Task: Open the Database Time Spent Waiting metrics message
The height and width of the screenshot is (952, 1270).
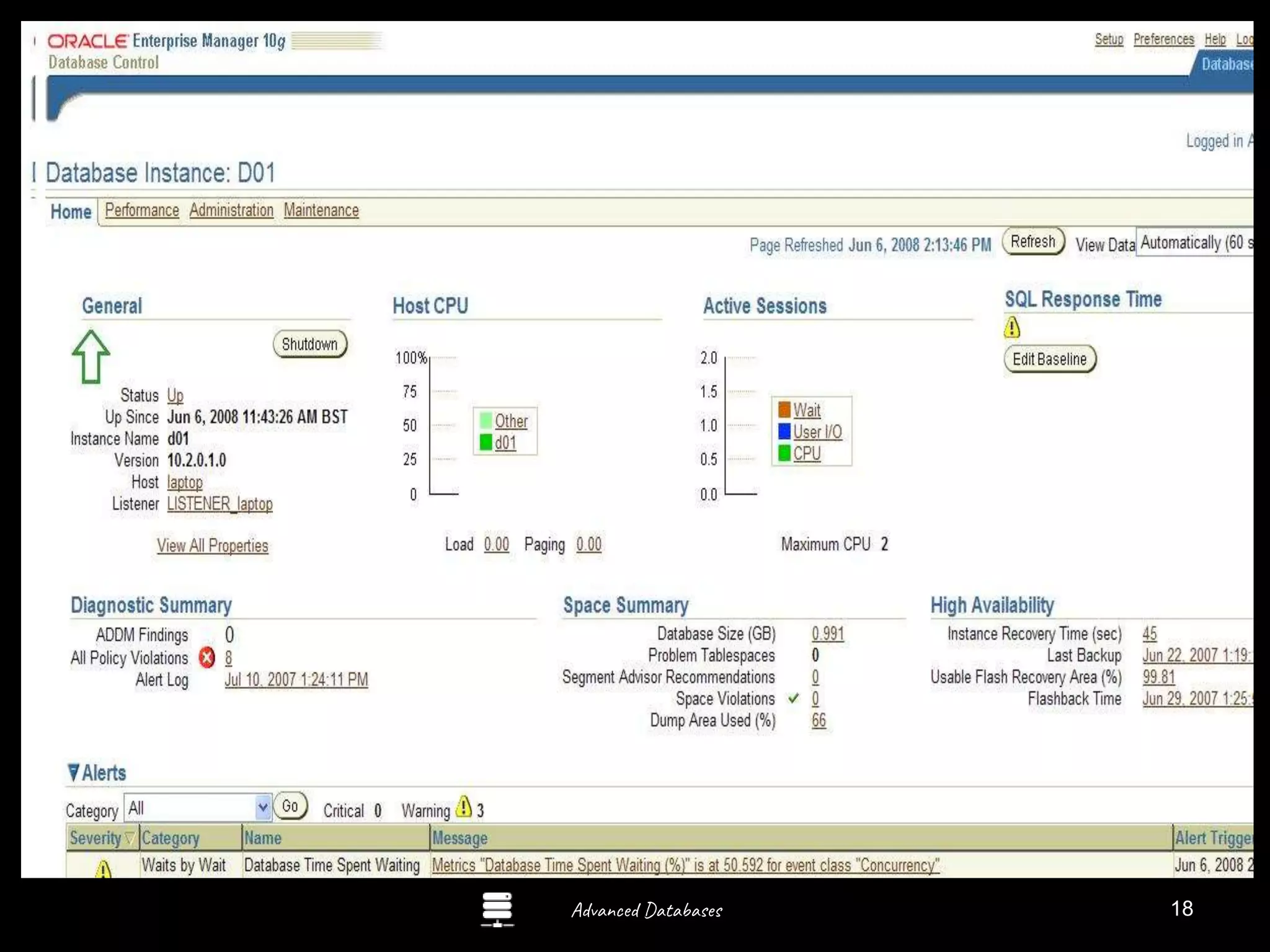Action: [686, 865]
